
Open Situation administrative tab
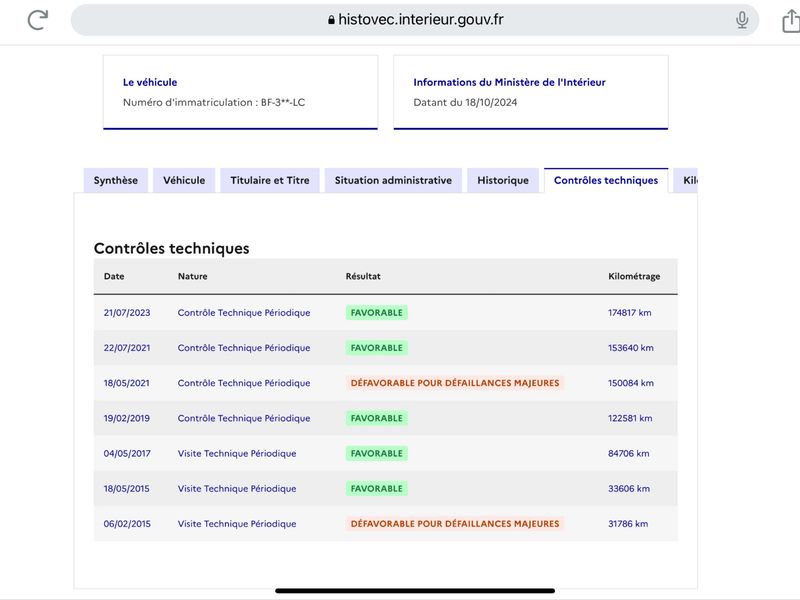pyautogui.click(x=393, y=180)
